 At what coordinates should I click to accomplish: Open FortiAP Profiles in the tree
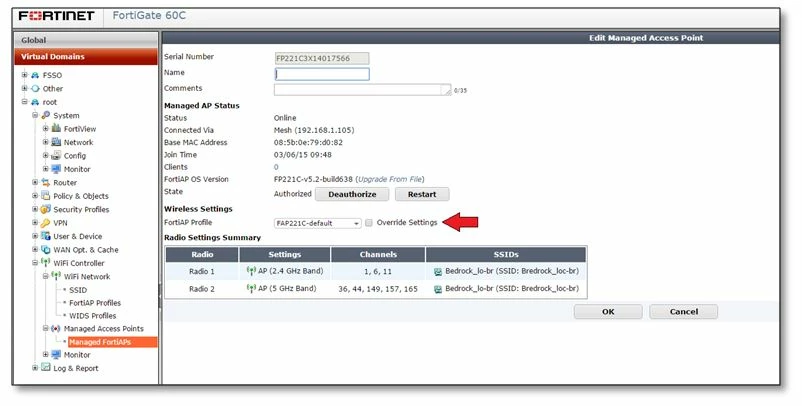pyautogui.click(x=95, y=303)
